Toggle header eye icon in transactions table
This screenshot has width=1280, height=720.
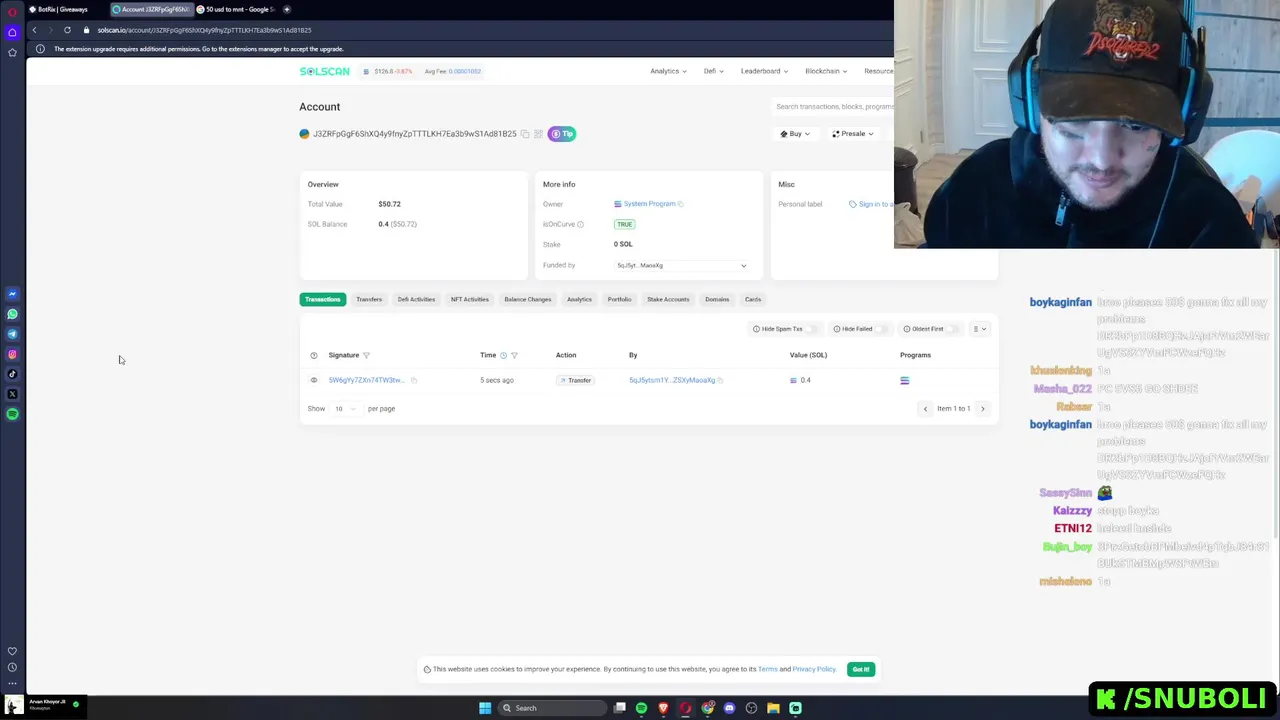pyautogui.click(x=313, y=355)
